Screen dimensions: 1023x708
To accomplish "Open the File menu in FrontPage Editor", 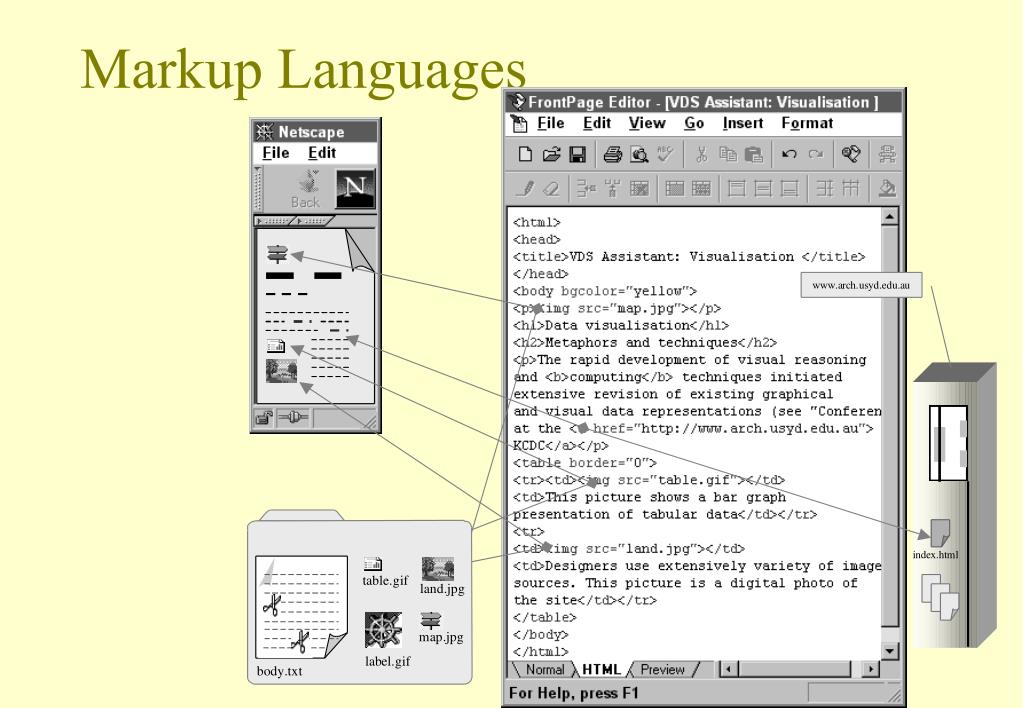I will [551, 123].
